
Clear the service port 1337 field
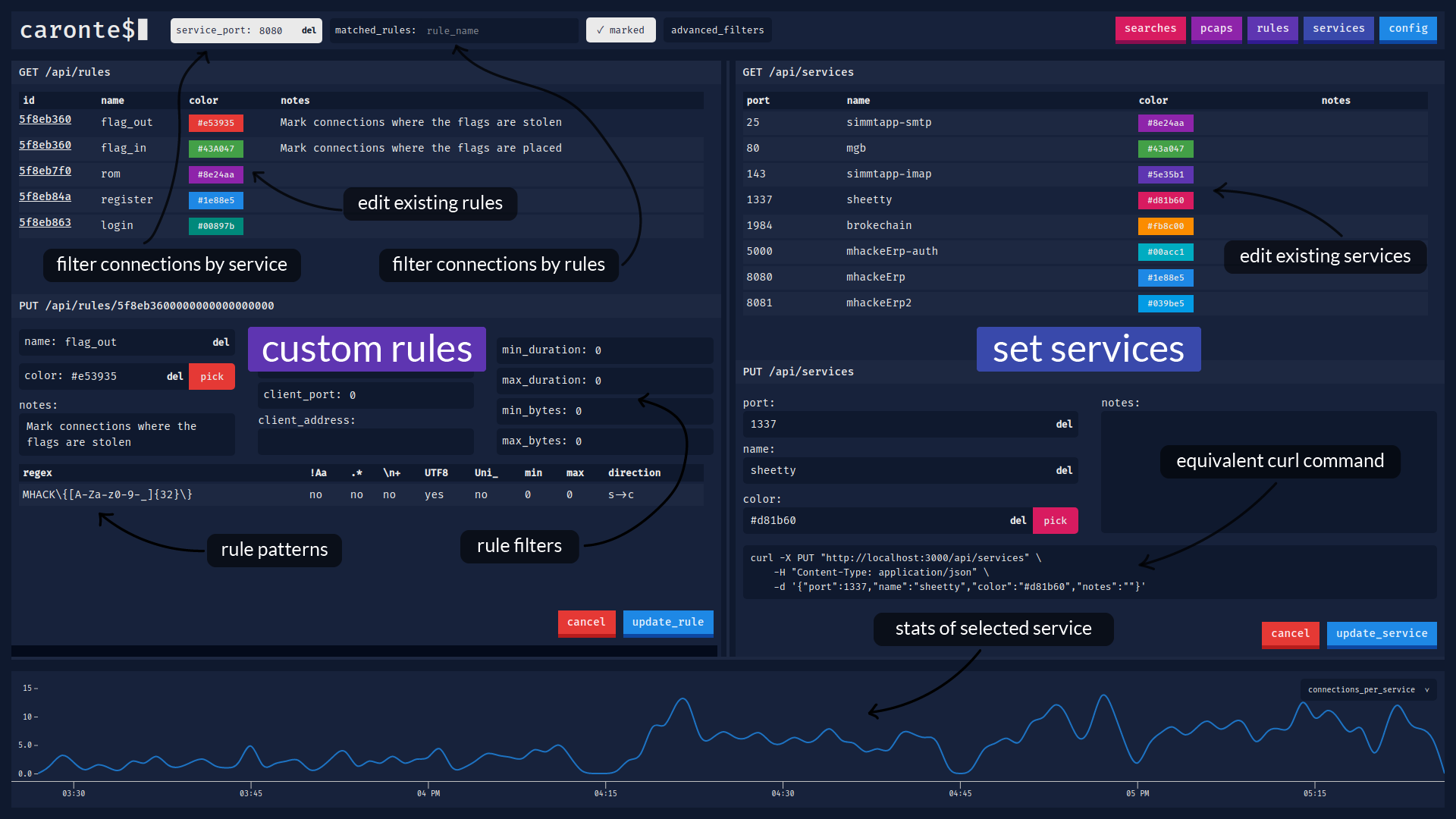tap(1064, 425)
